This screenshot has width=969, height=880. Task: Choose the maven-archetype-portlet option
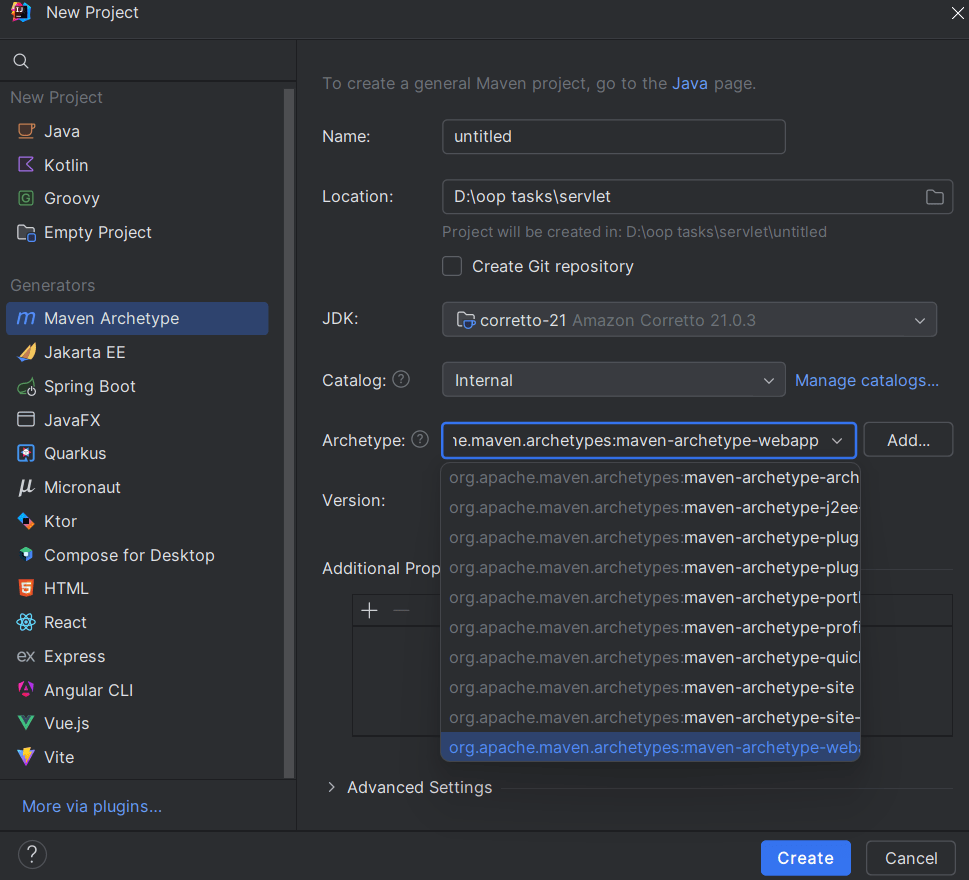pyautogui.click(x=651, y=598)
